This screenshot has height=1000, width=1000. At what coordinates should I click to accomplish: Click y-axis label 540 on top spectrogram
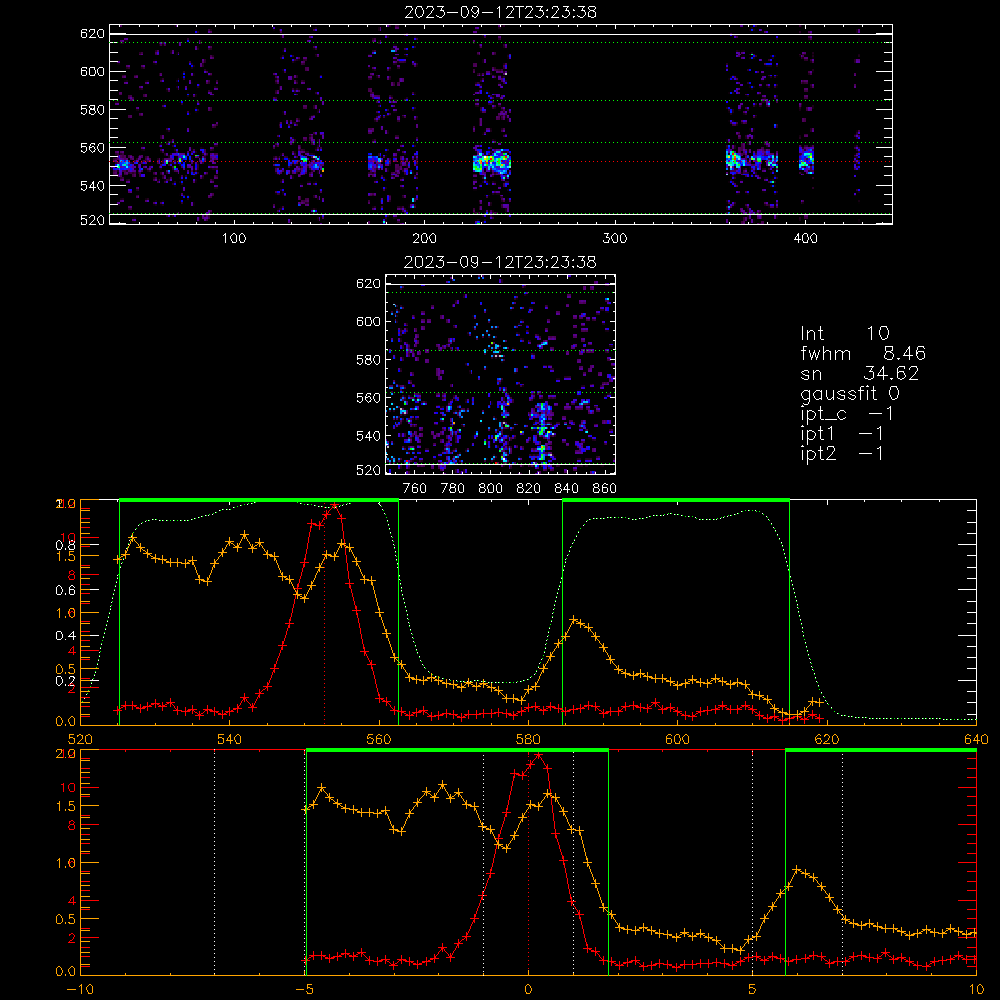(92, 186)
